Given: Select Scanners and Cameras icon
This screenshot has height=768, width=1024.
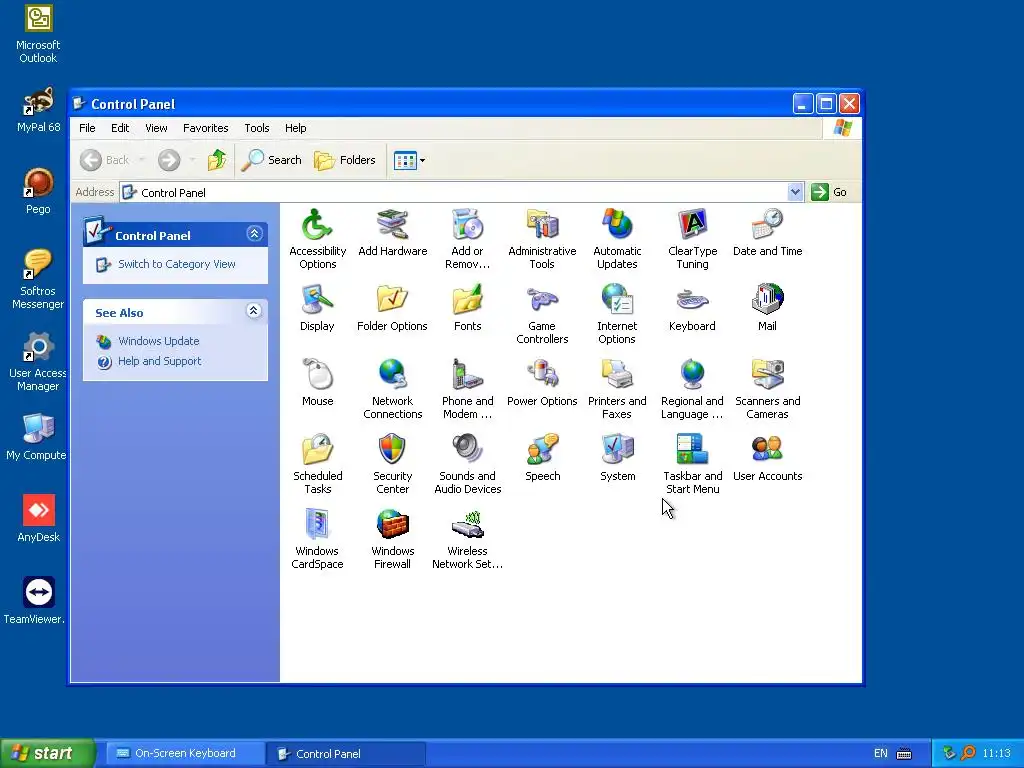Looking at the screenshot, I should pos(767,389).
